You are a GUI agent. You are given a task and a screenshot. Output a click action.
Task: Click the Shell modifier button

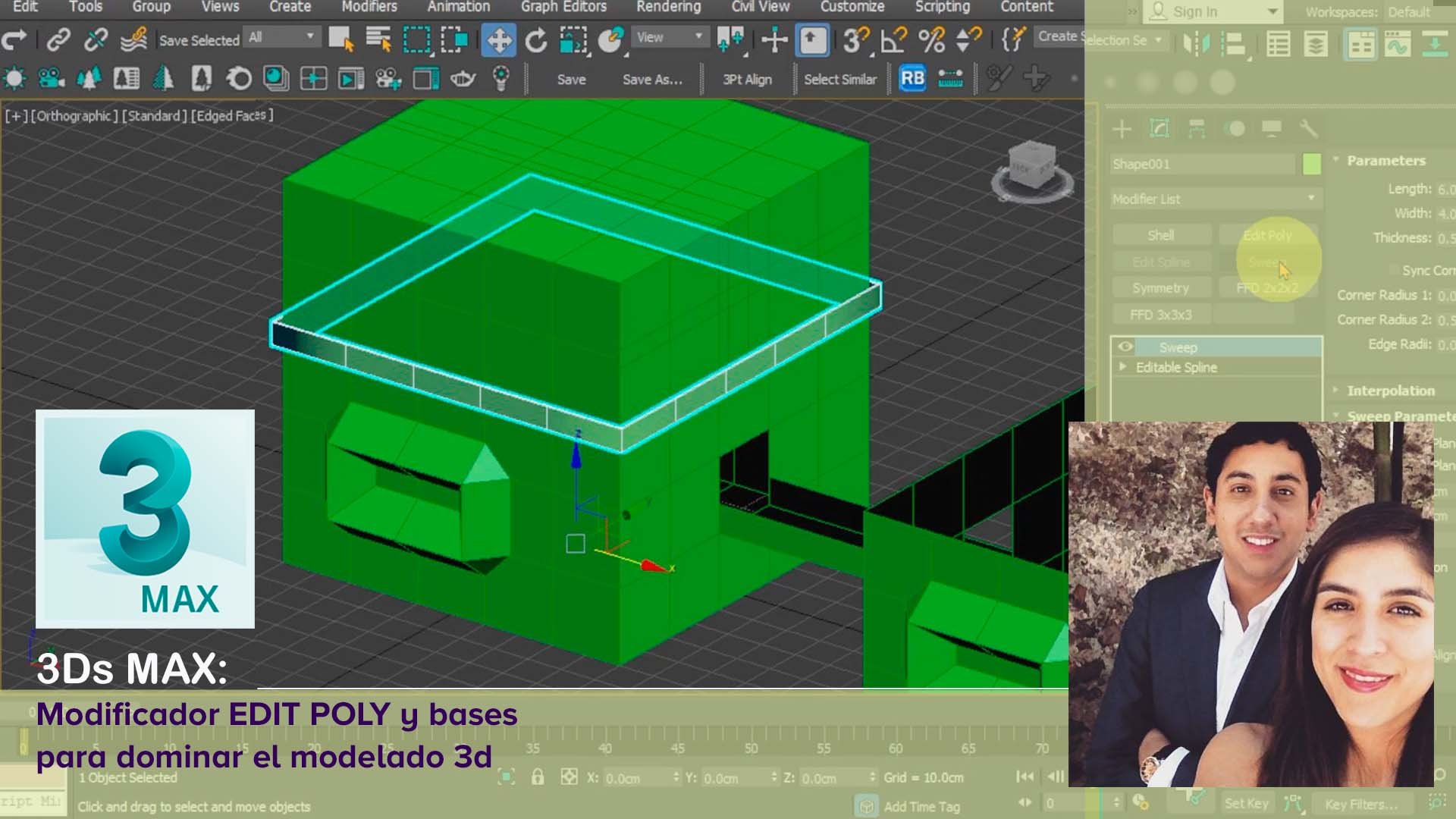pos(1160,235)
